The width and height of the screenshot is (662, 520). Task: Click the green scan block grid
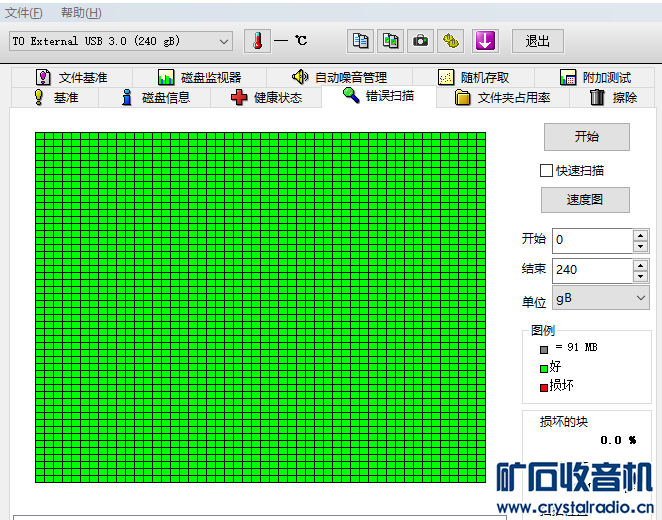point(260,307)
